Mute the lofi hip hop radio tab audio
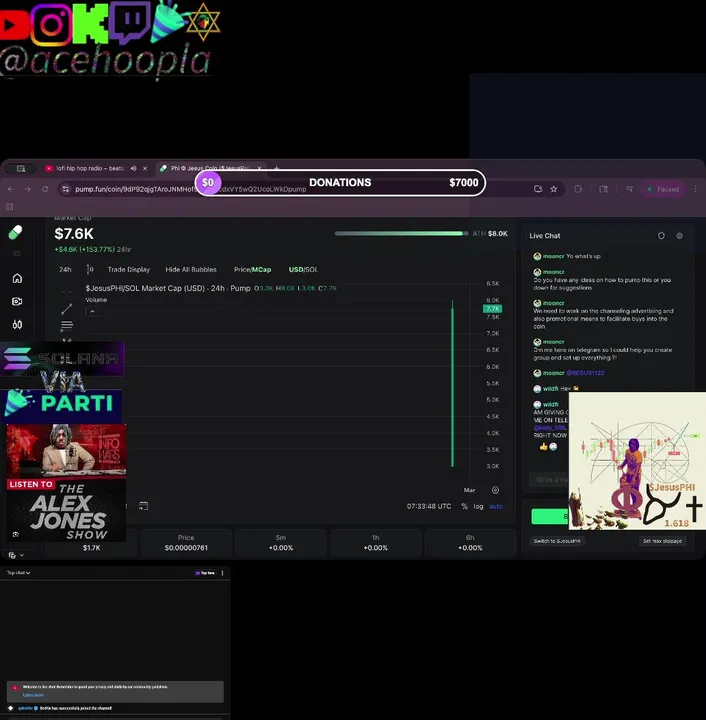706x720 pixels. coord(133,169)
